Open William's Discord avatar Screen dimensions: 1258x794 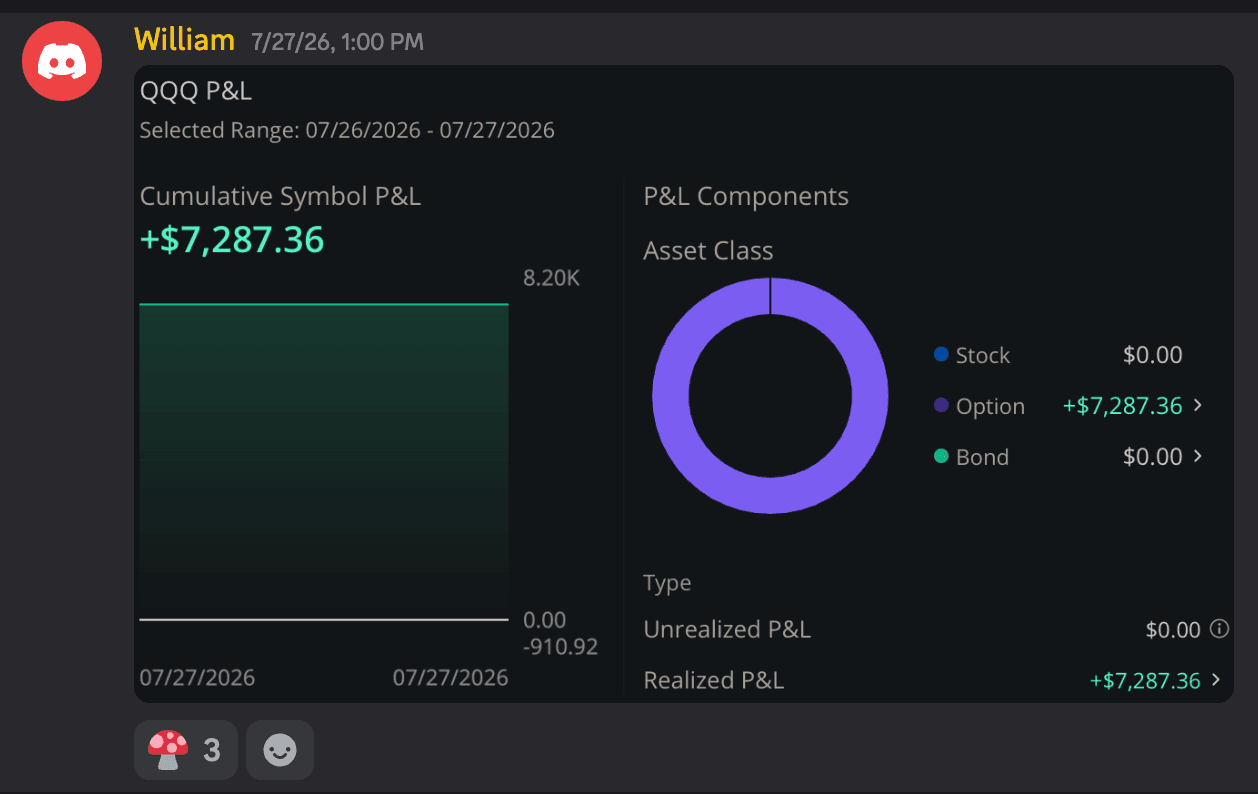(62, 61)
